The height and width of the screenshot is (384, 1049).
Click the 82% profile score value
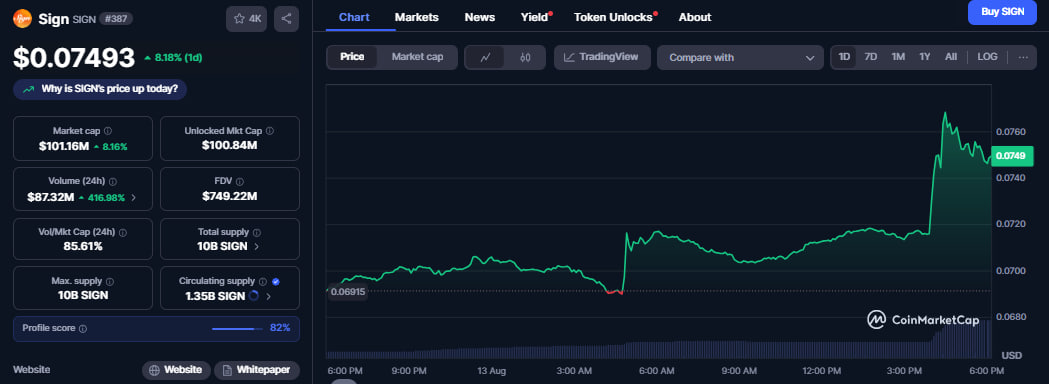click(x=280, y=328)
